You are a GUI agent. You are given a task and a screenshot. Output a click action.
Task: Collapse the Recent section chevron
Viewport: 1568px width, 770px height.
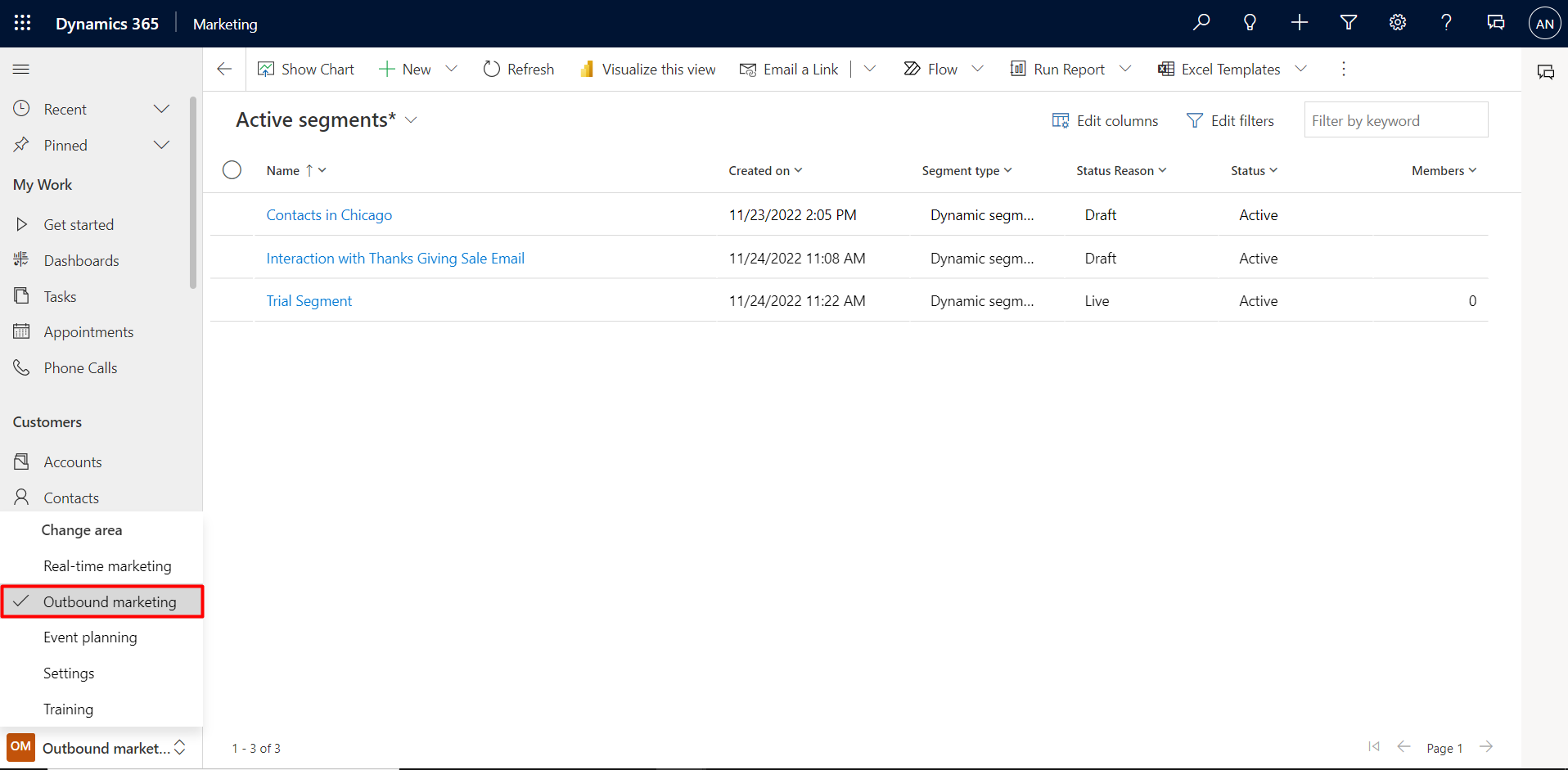pyautogui.click(x=161, y=108)
